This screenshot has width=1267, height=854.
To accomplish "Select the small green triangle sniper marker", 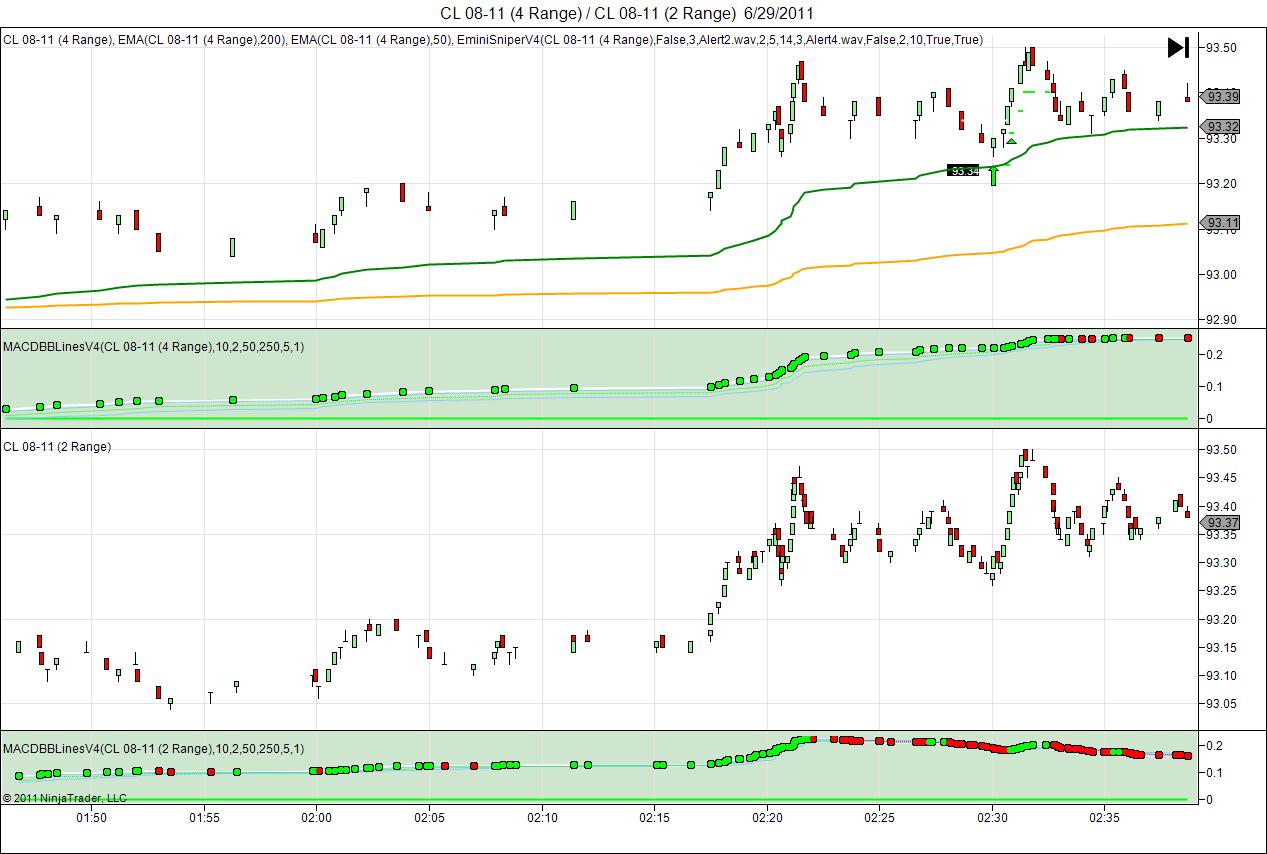I will coord(1012,142).
